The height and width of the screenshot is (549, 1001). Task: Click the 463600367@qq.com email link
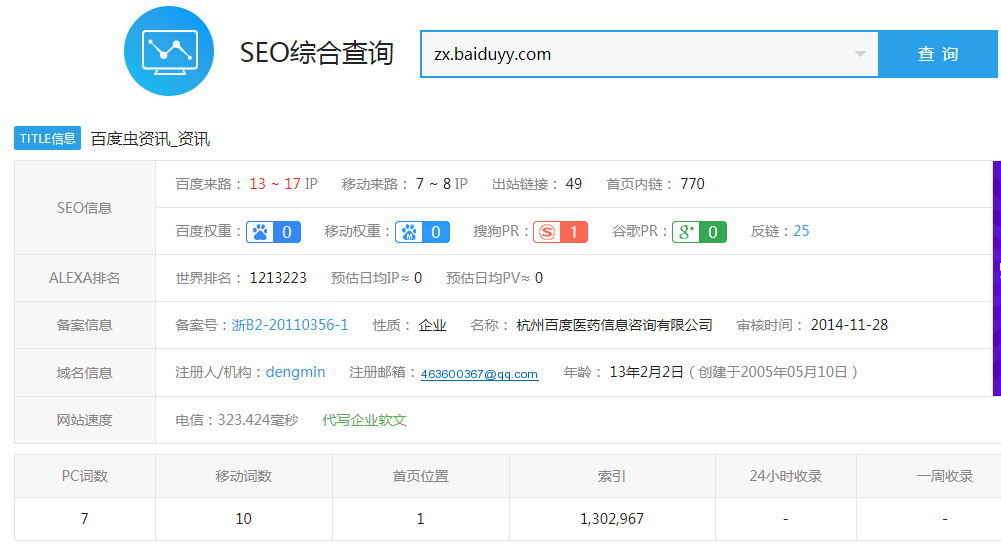[479, 374]
